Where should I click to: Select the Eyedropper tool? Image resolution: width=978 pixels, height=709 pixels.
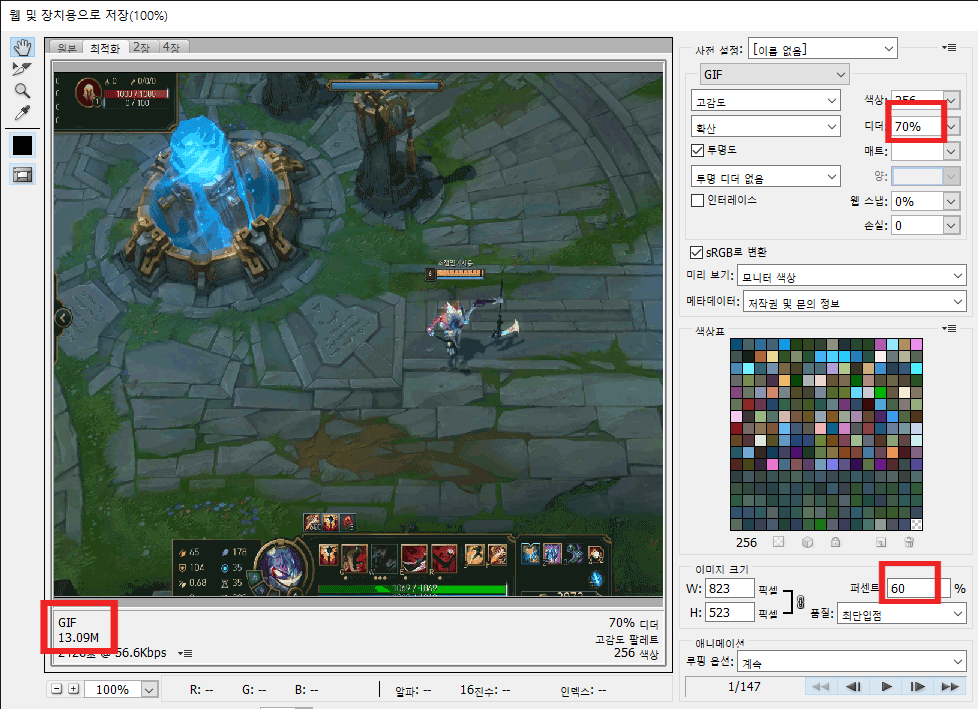click(22, 113)
